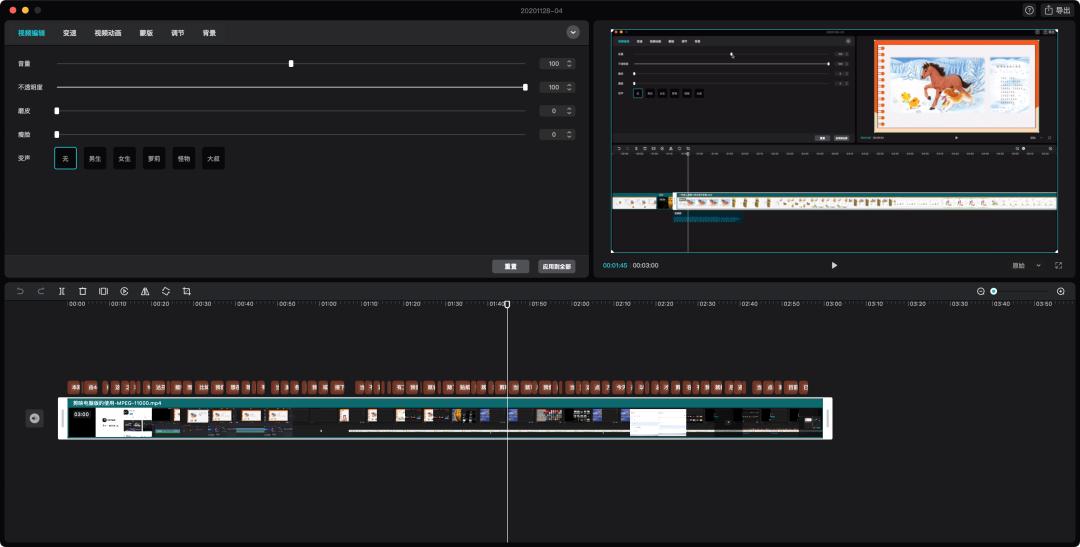Screen dimensions: 1080x547
Task: Open the help question mark icon
Action: (x=1029, y=10)
